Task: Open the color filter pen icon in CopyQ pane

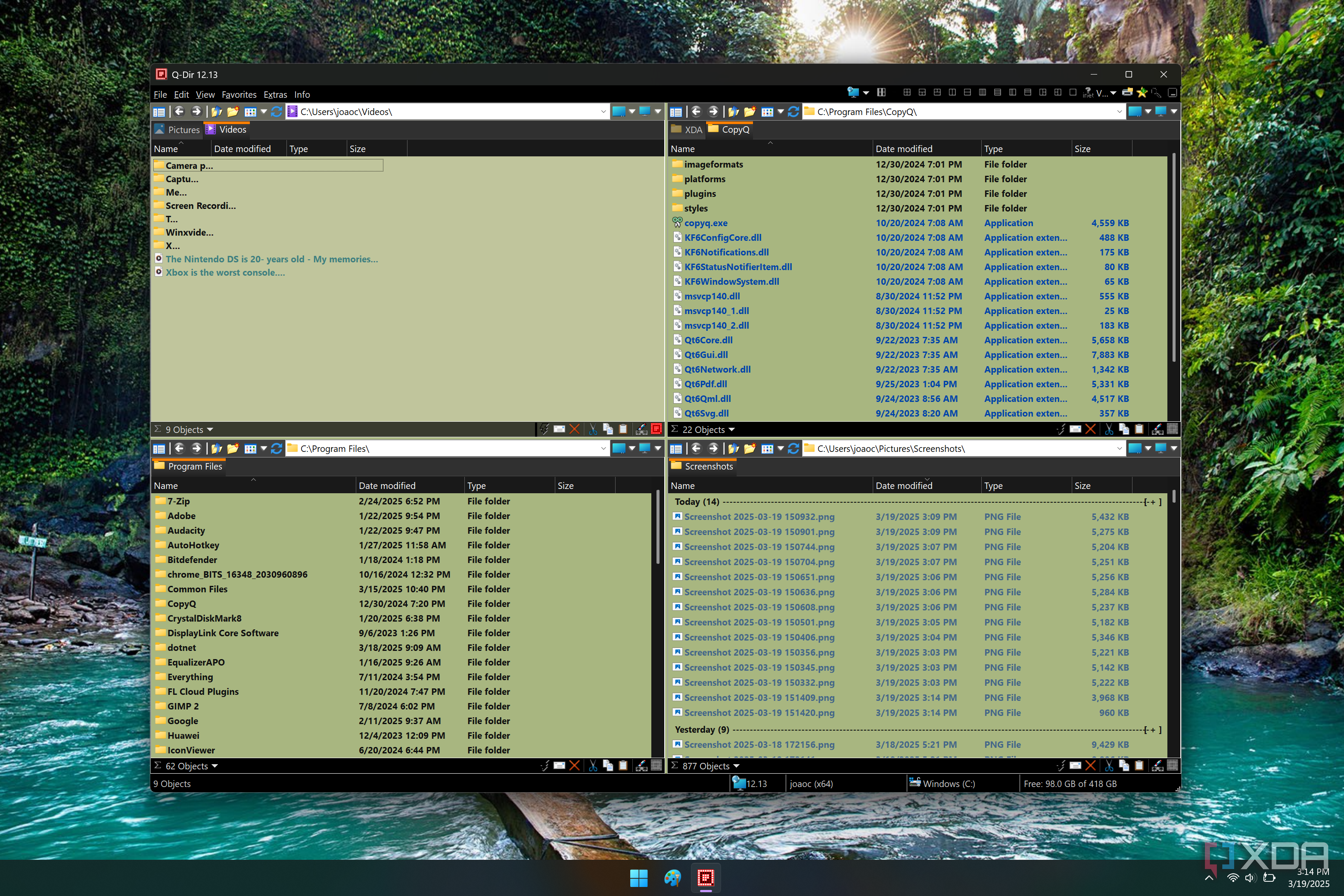Action: (1158, 429)
